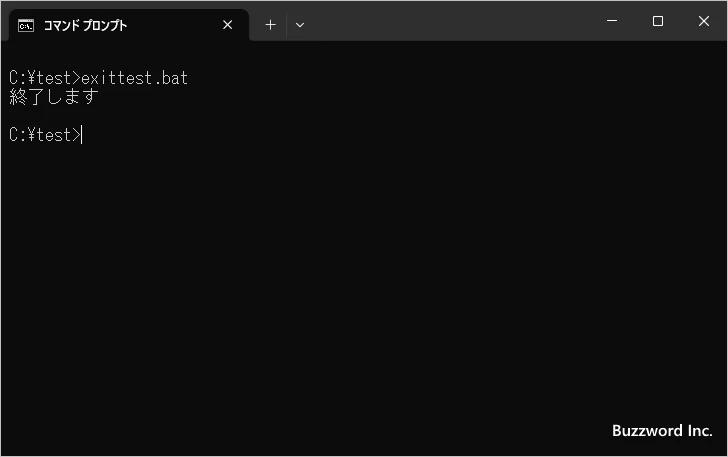The image size is (728, 457).
Task: Click the blinking cursor after the last prompt
Action: 83,135
